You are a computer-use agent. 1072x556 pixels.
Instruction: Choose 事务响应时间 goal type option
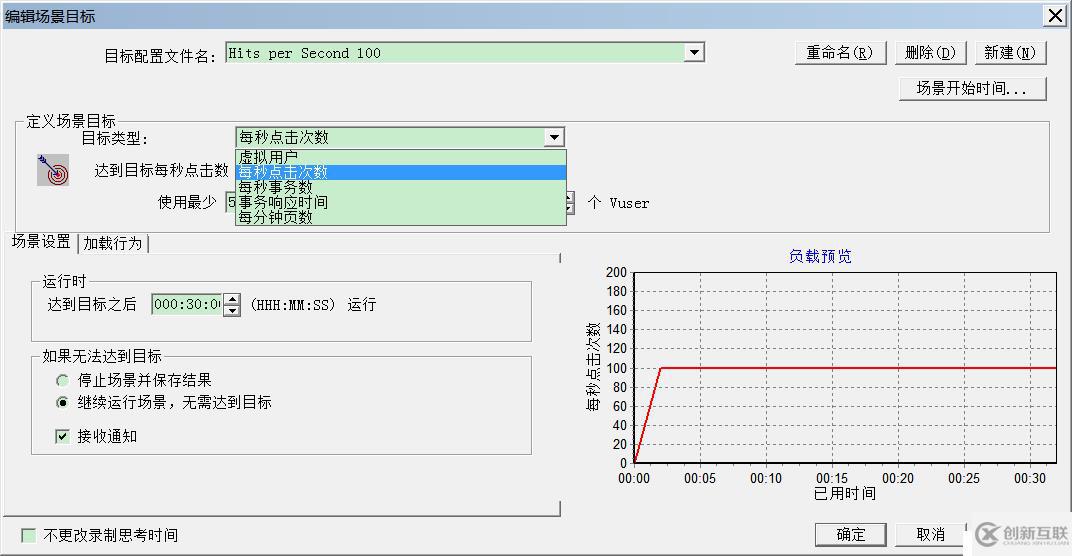[x=401, y=202]
